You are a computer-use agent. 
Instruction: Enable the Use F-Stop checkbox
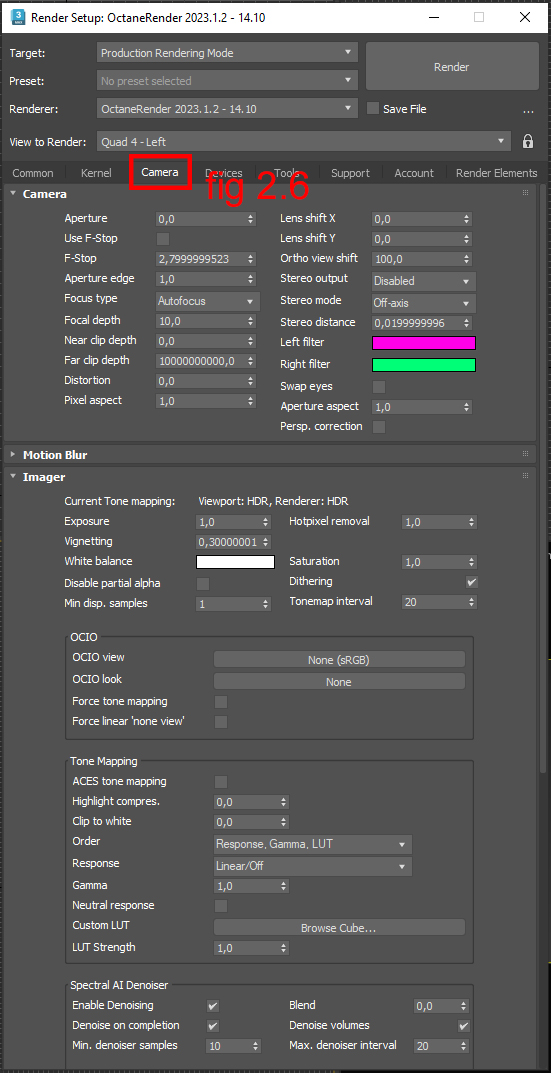click(x=163, y=239)
